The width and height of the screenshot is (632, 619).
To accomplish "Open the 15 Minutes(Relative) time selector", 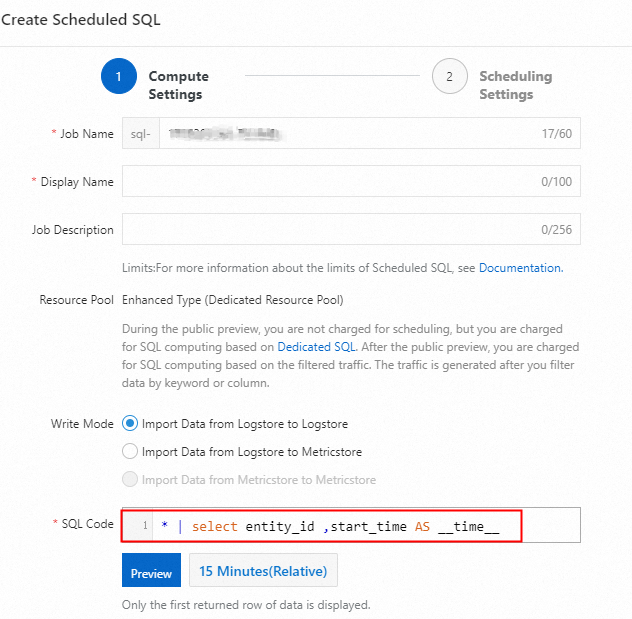I will click(x=263, y=570).
